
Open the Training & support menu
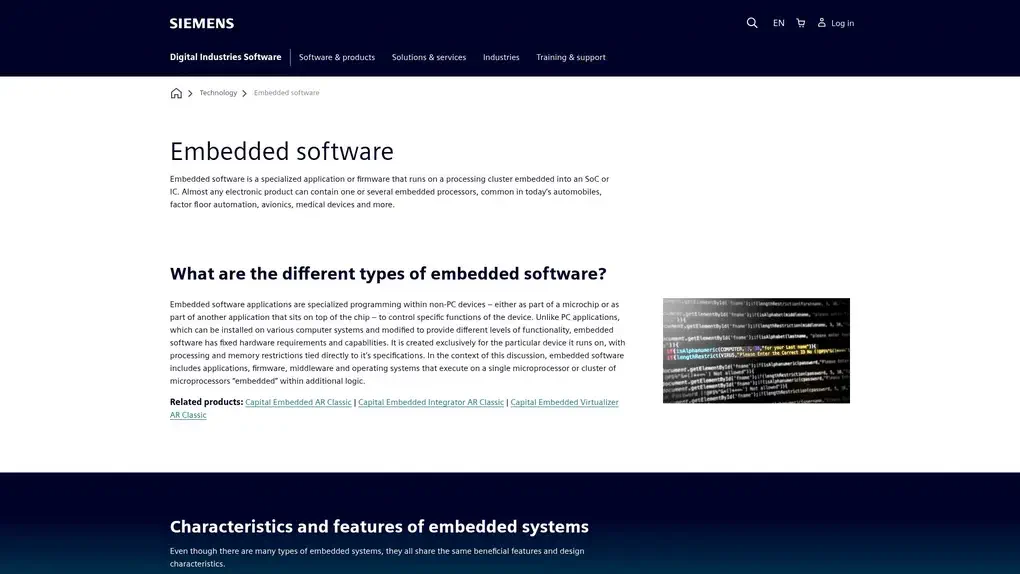point(570,57)
